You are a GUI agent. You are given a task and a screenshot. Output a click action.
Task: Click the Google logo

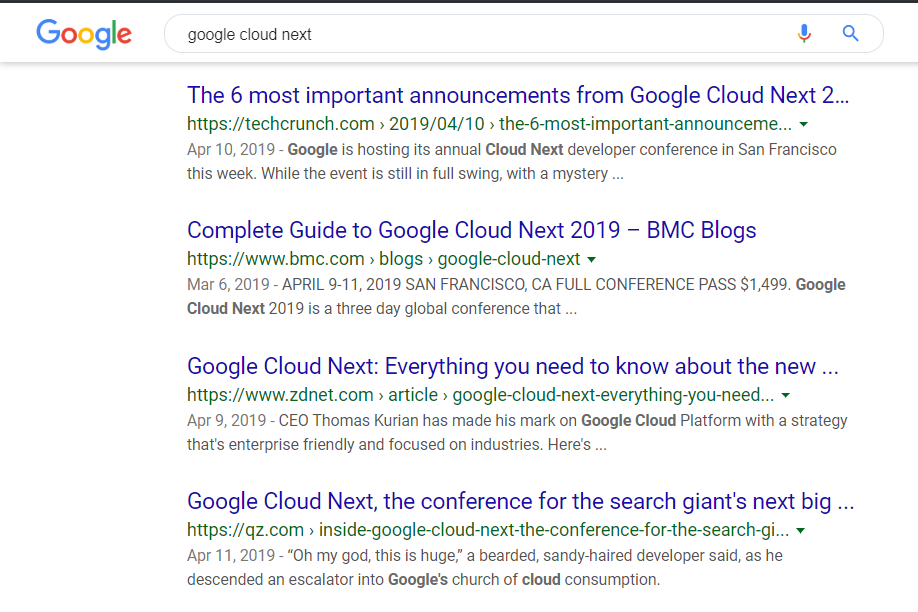pos(84,33)
